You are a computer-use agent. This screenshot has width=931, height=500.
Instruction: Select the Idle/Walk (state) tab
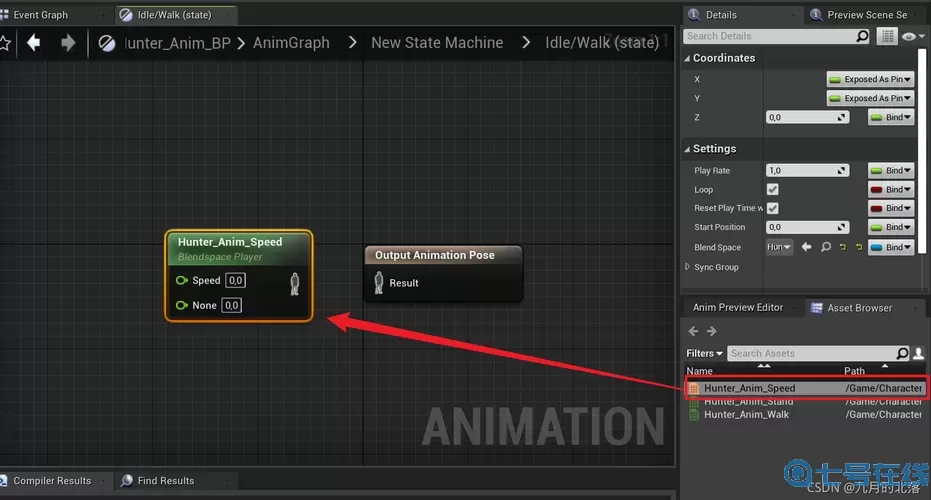click(175, 15)
